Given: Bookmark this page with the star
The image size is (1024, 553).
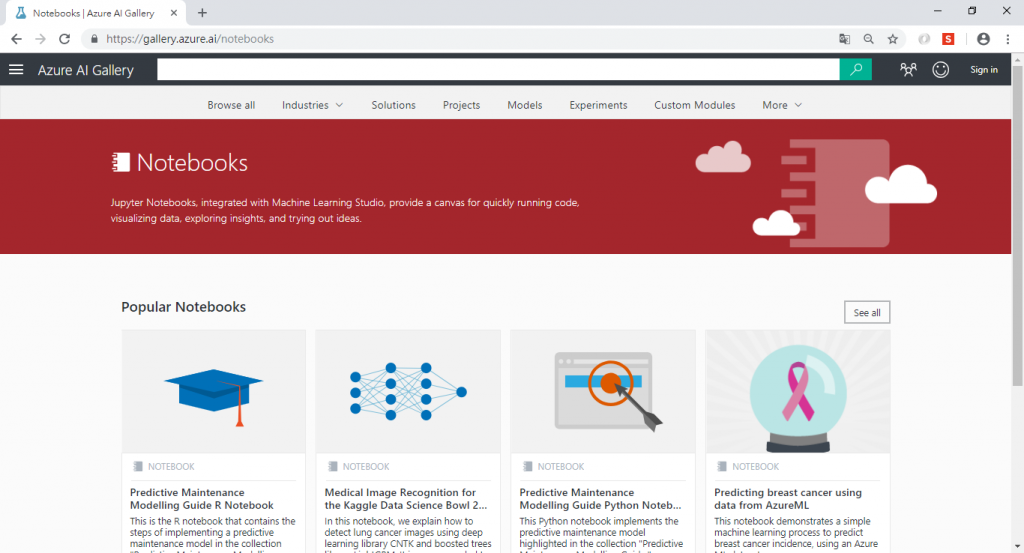Looking at the screenshot, I should pyautogui.click(x=893, y=39).
